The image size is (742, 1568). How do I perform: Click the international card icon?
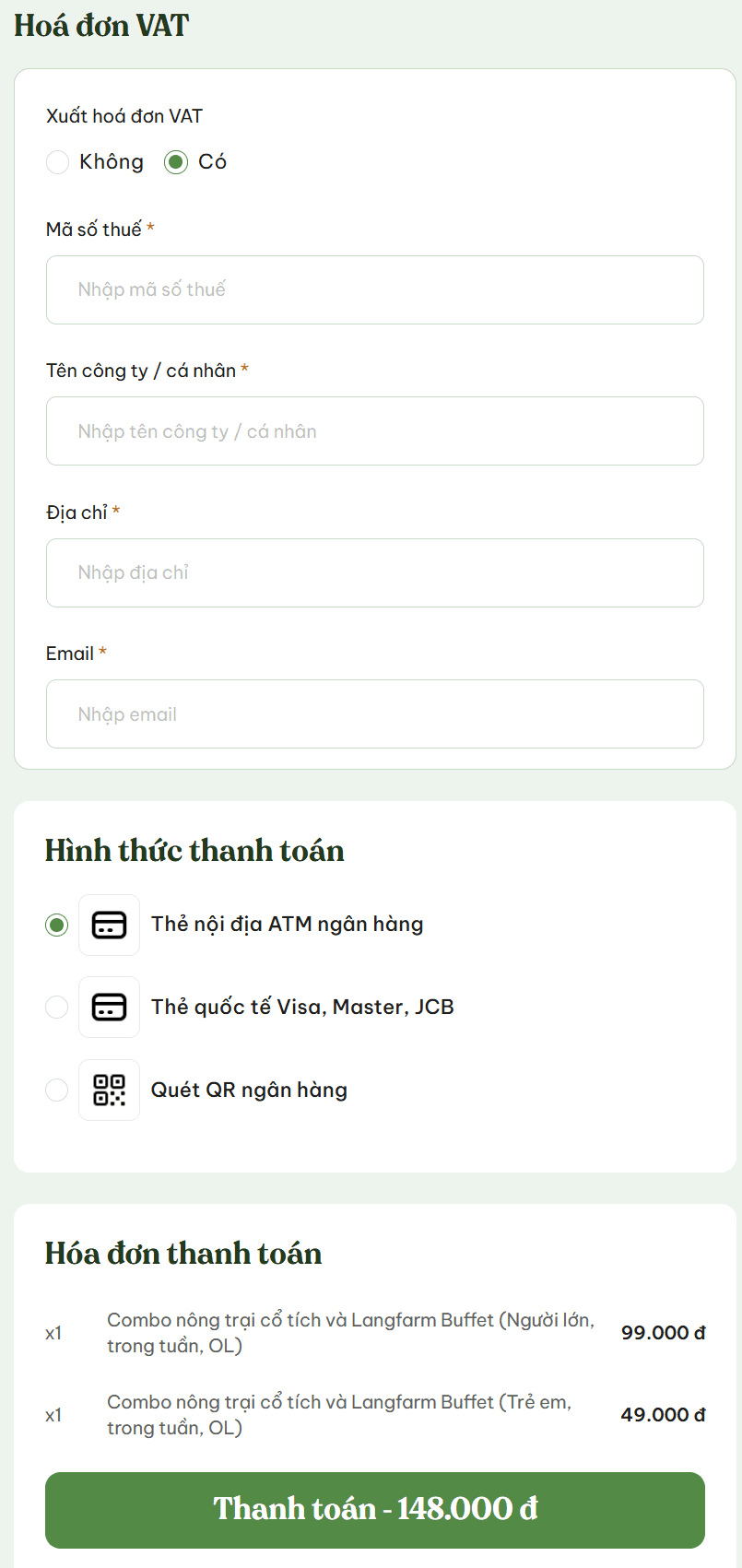point(109,1007)
